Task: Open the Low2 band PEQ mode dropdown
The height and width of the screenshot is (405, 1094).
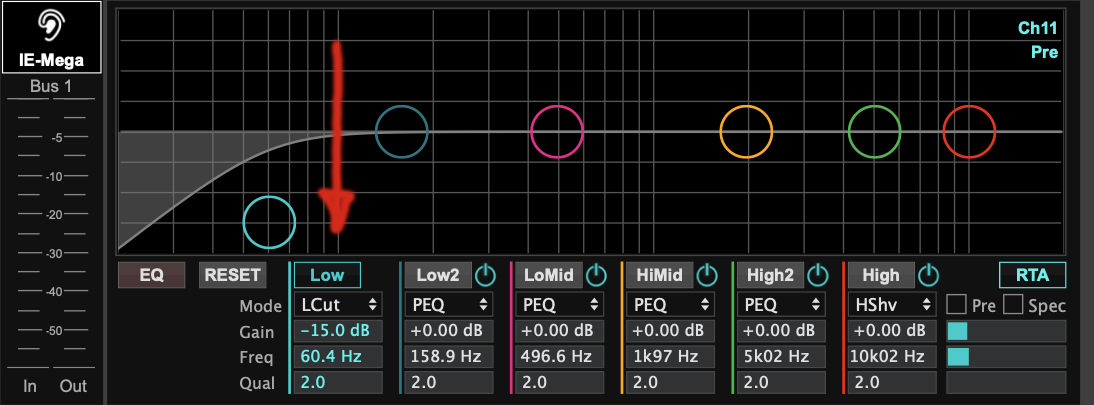Action: pyautogui.click(x=449, y=304)
